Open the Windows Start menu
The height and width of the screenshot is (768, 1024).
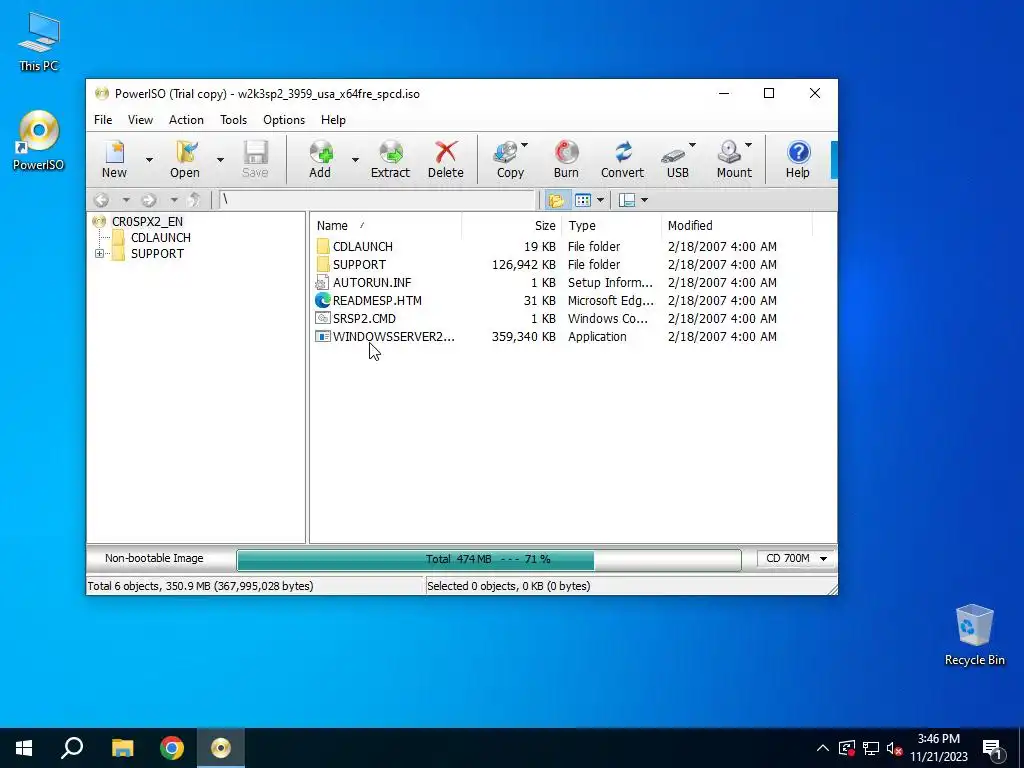click(x=24, y=748)
